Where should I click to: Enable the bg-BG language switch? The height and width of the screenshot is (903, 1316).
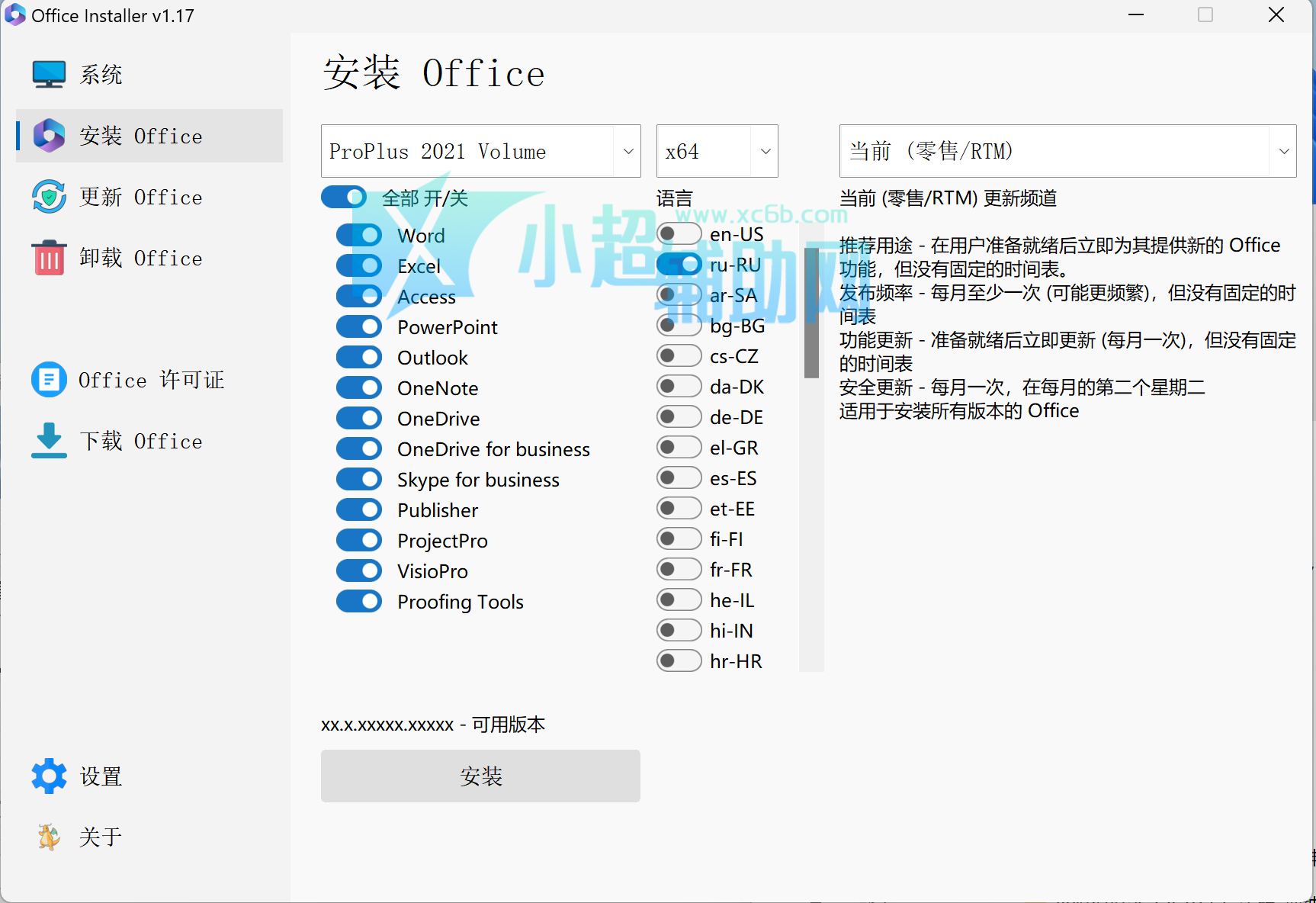[x=679, y=325]
